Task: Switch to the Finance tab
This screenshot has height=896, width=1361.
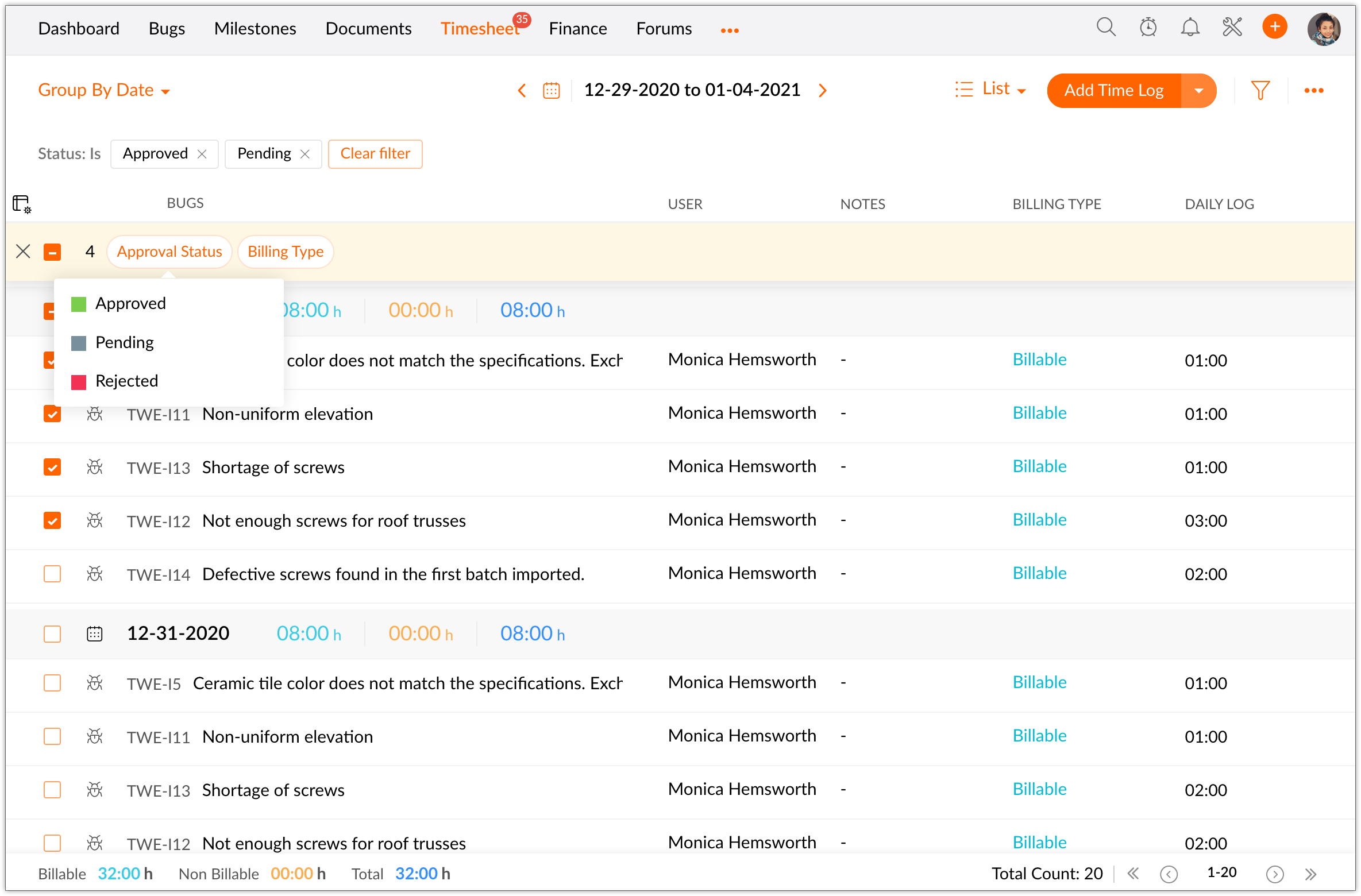Action: 577,29
